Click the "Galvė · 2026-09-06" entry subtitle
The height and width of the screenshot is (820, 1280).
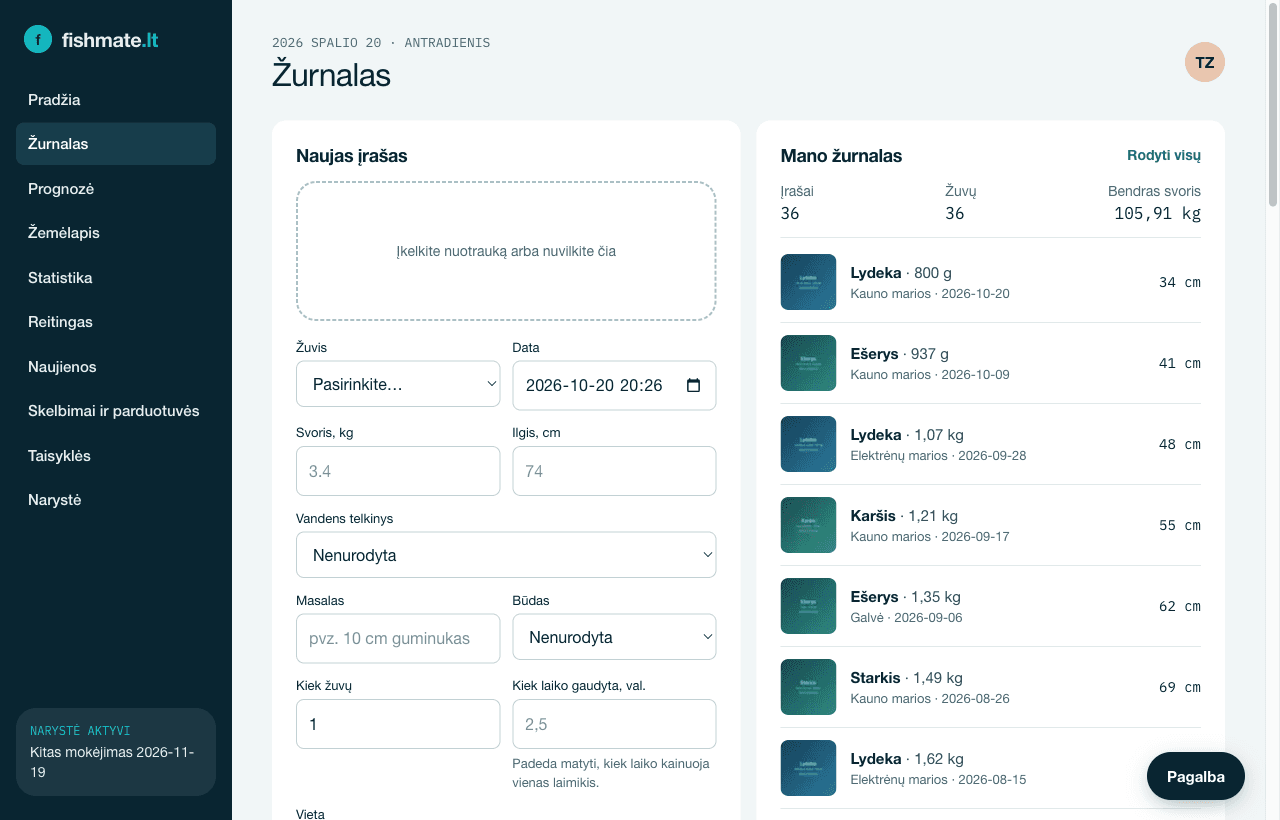click(906, 618)
